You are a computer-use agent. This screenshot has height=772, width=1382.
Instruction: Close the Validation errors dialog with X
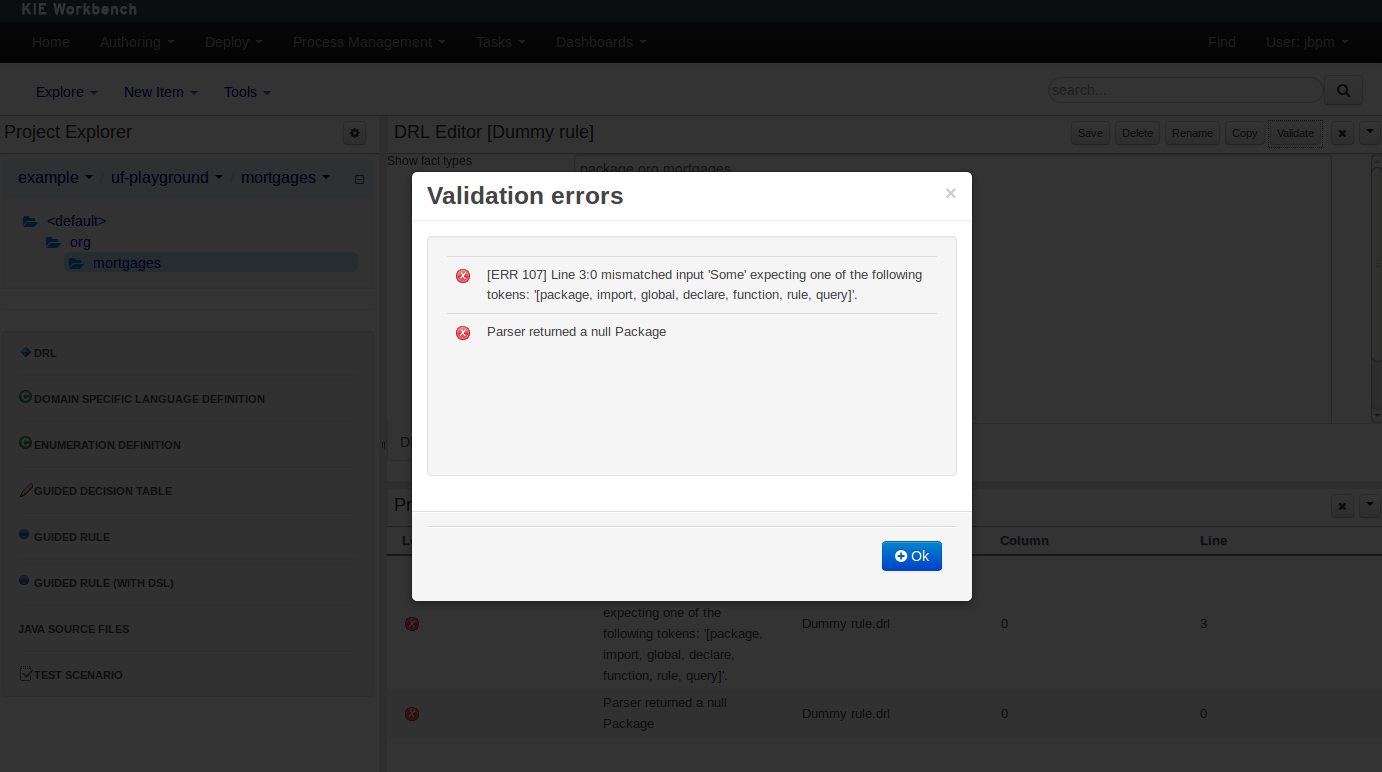950,194
